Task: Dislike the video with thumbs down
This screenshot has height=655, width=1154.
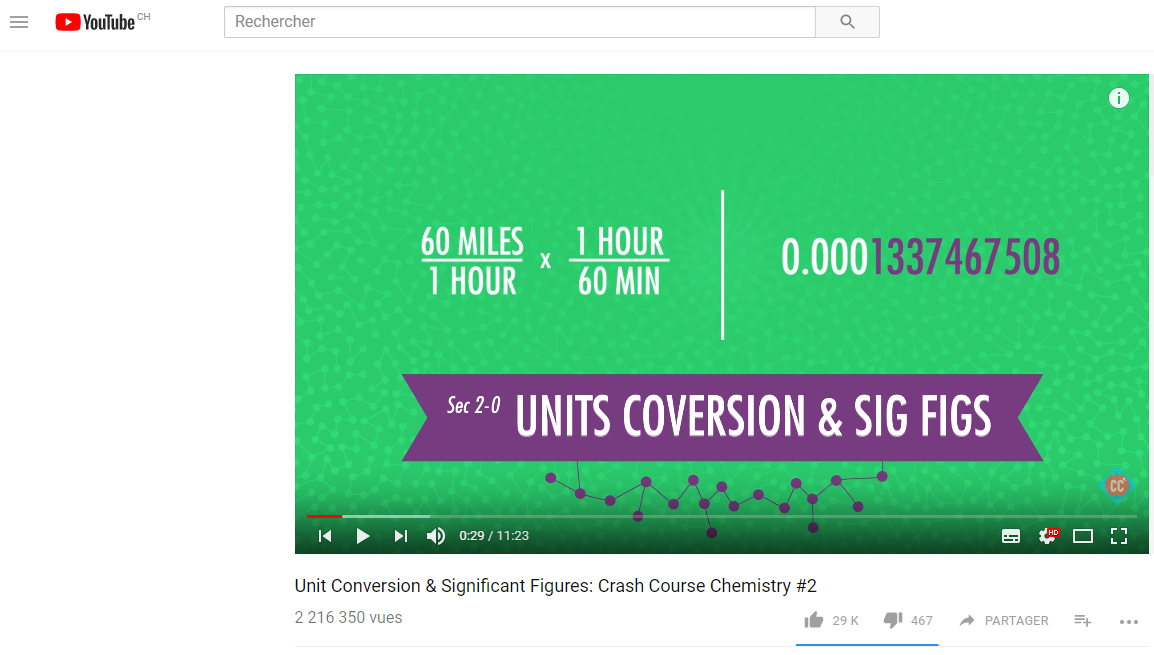Action: coord(893,620)
